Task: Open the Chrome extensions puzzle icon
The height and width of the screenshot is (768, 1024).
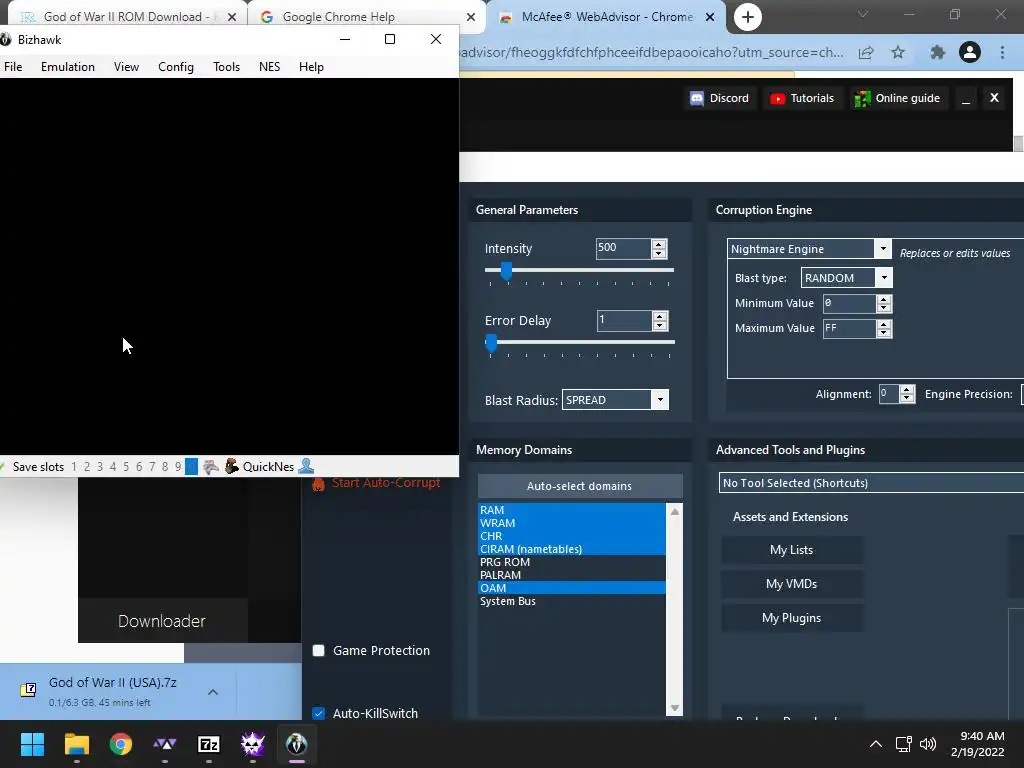Action: click(x=937, y=53)
